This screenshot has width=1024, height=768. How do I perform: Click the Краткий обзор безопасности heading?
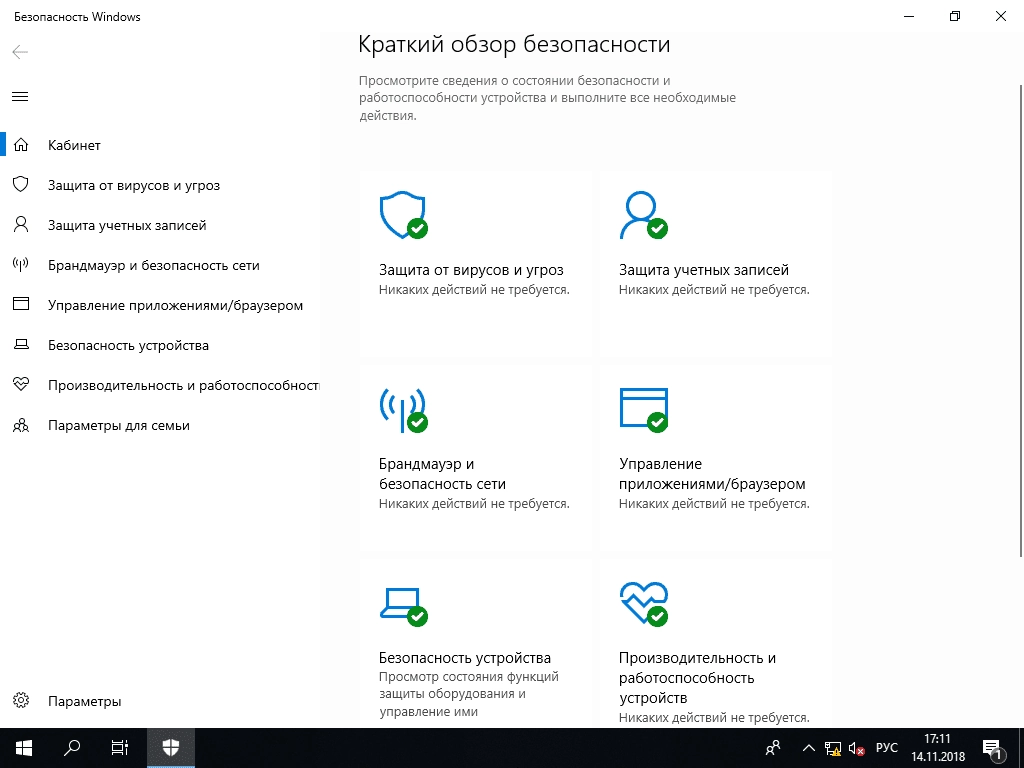pos(514,44)
